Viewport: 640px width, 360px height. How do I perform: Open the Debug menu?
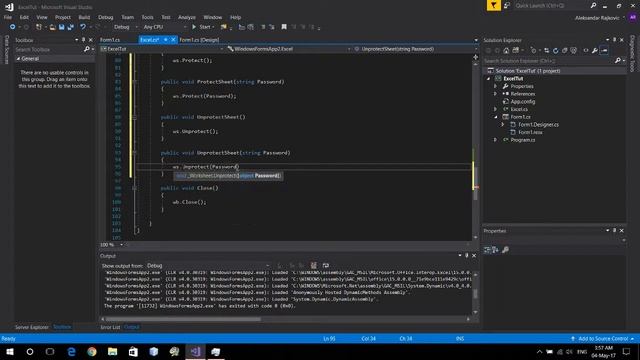tap(105, 17)
